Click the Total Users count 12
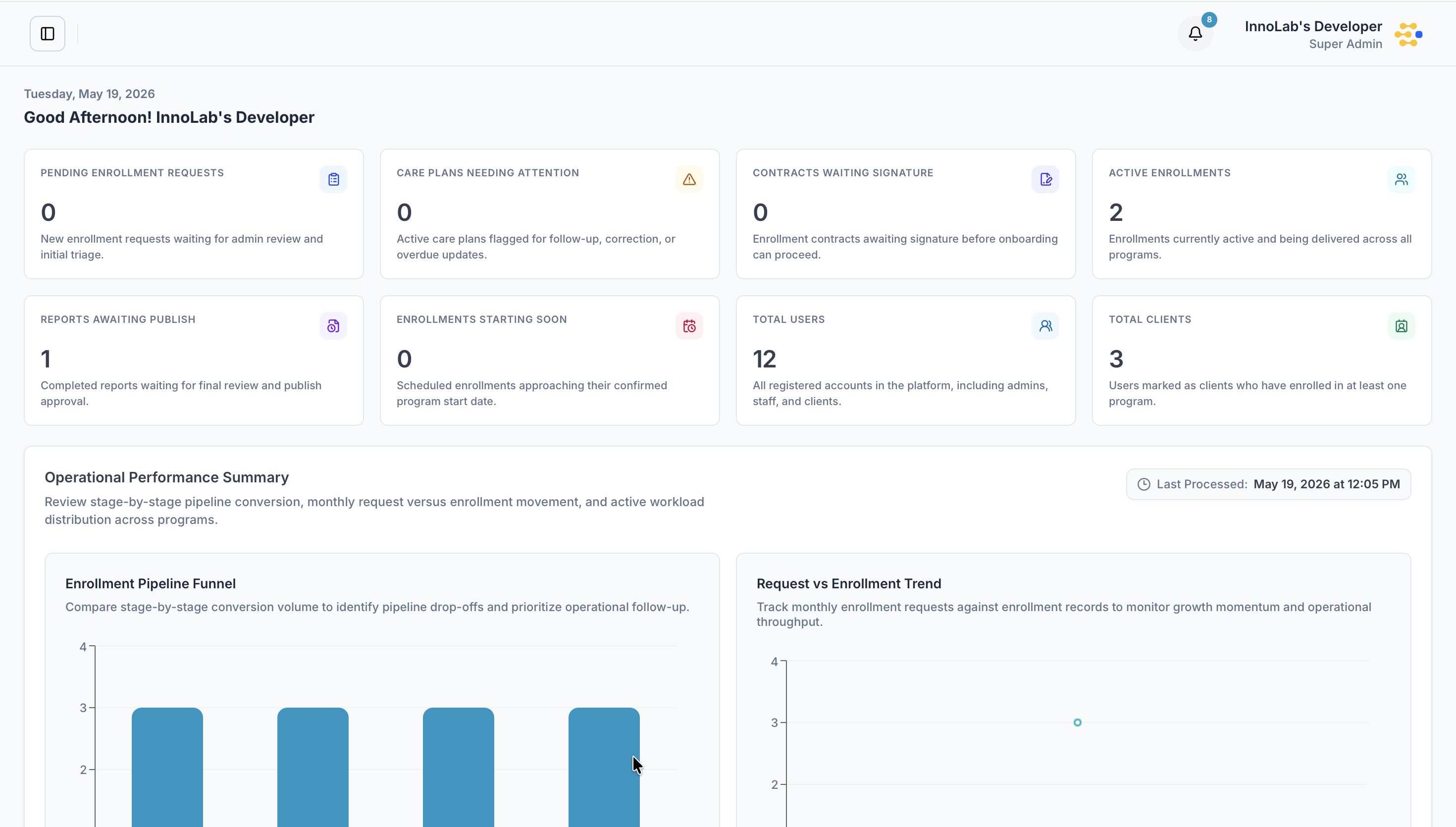 pyautogui.click(x=764, y=359)
